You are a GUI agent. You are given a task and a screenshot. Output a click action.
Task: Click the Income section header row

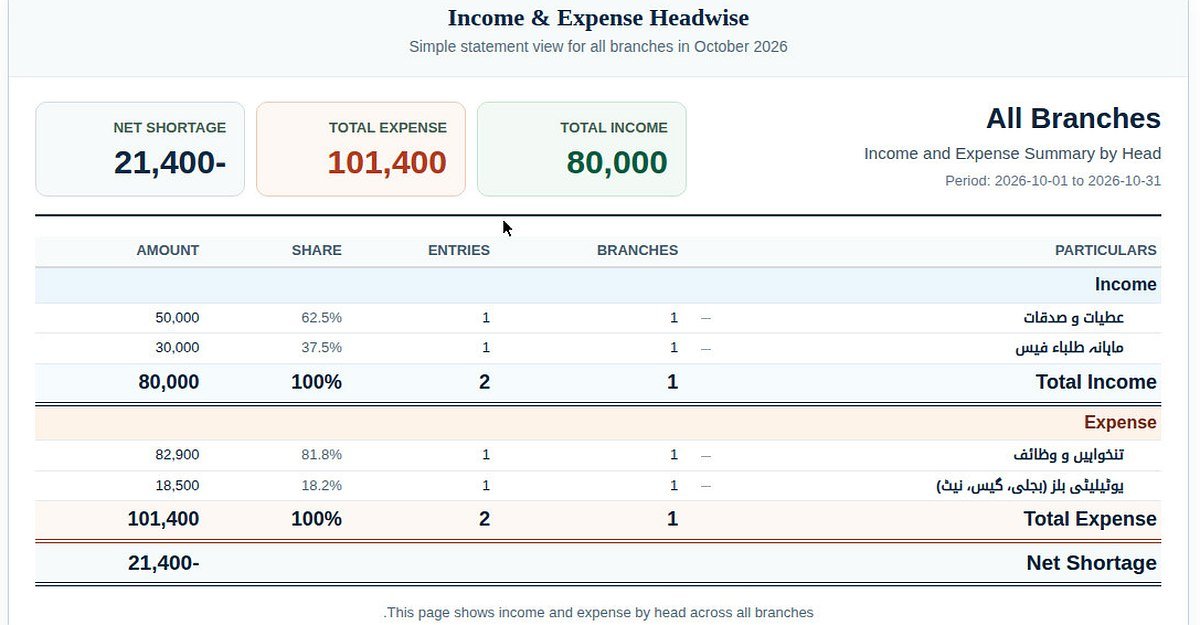(x=598, y=285)
